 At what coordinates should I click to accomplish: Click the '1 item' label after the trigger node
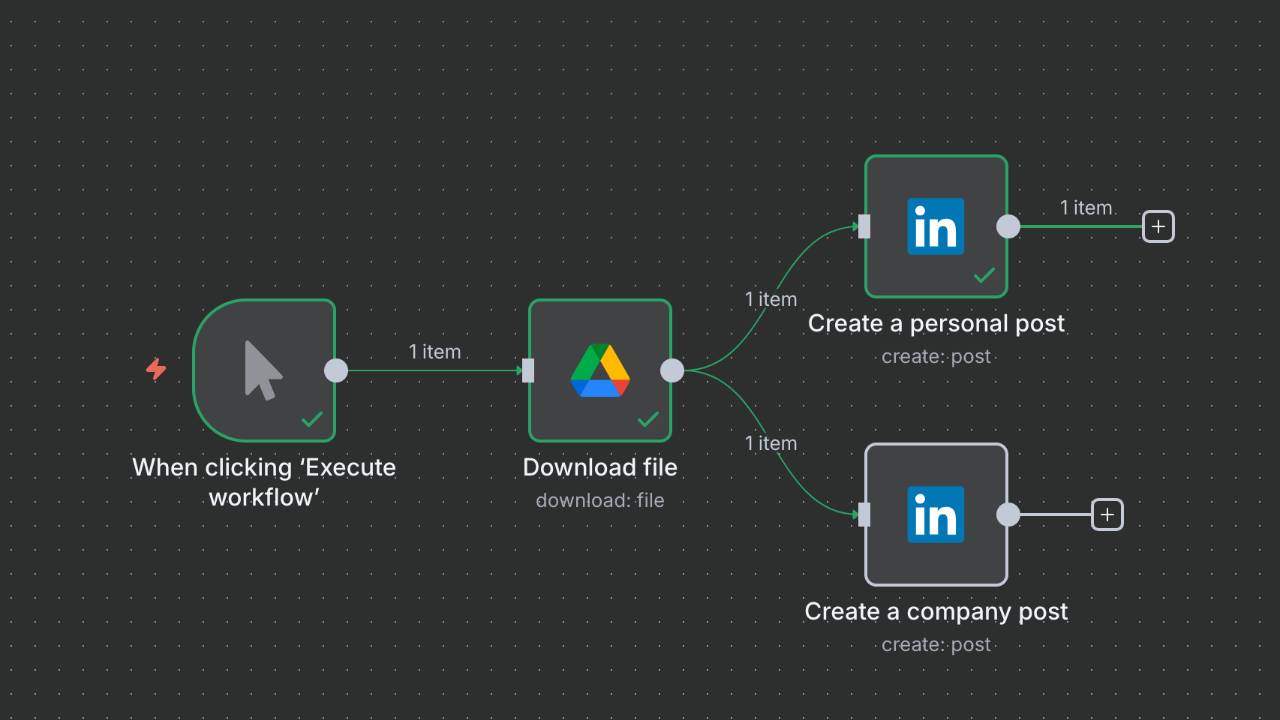click(x=435, y=351)
